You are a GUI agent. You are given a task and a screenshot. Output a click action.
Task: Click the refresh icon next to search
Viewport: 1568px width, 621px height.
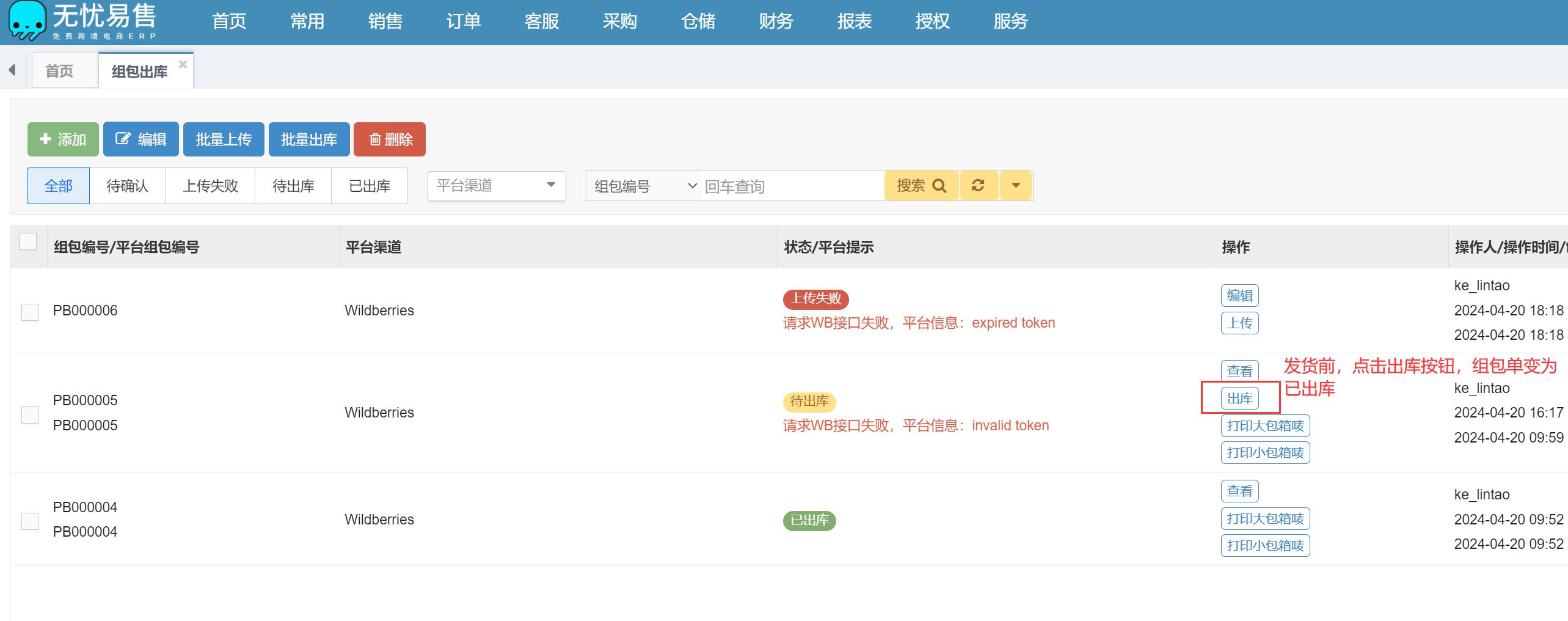pyautogui.click(x=978, y=186)
